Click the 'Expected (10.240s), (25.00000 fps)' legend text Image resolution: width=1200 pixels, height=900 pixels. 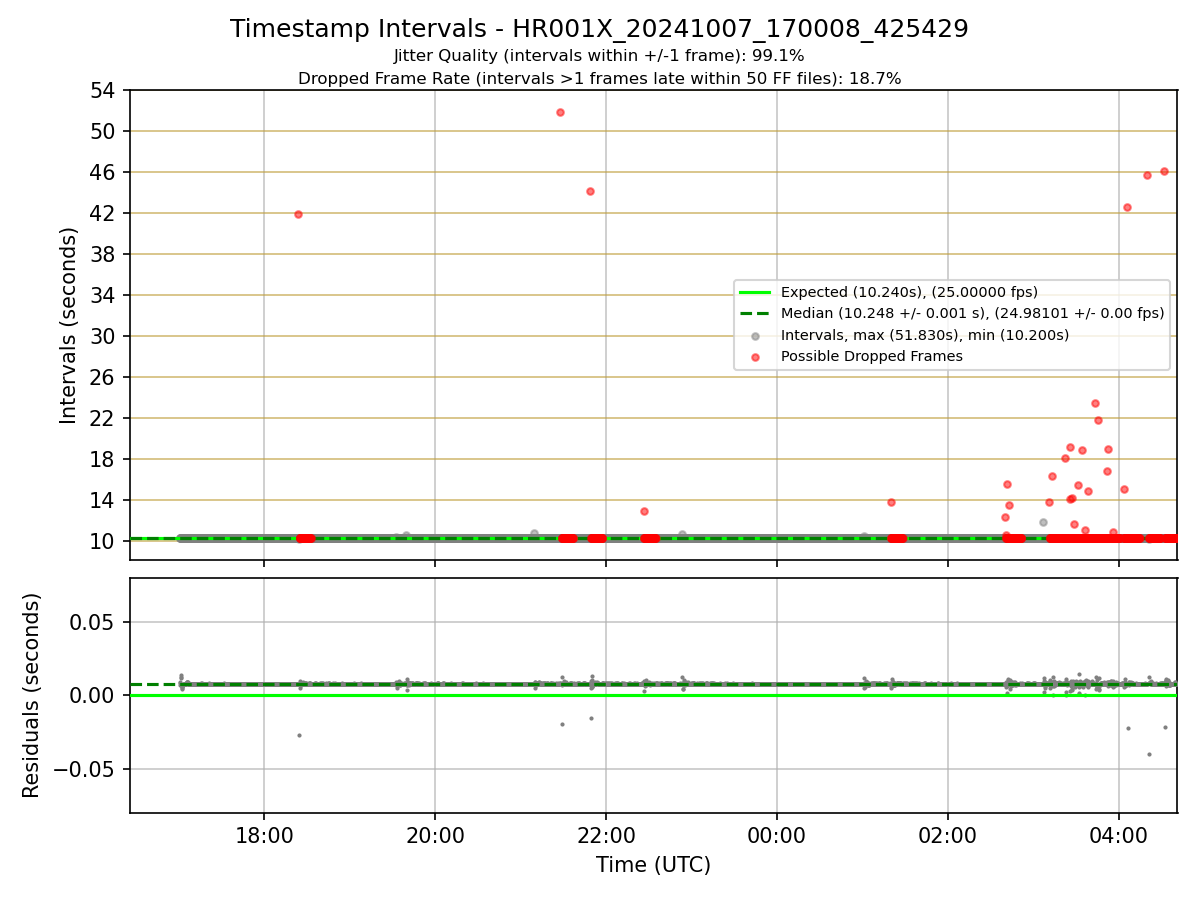point(909,292)
